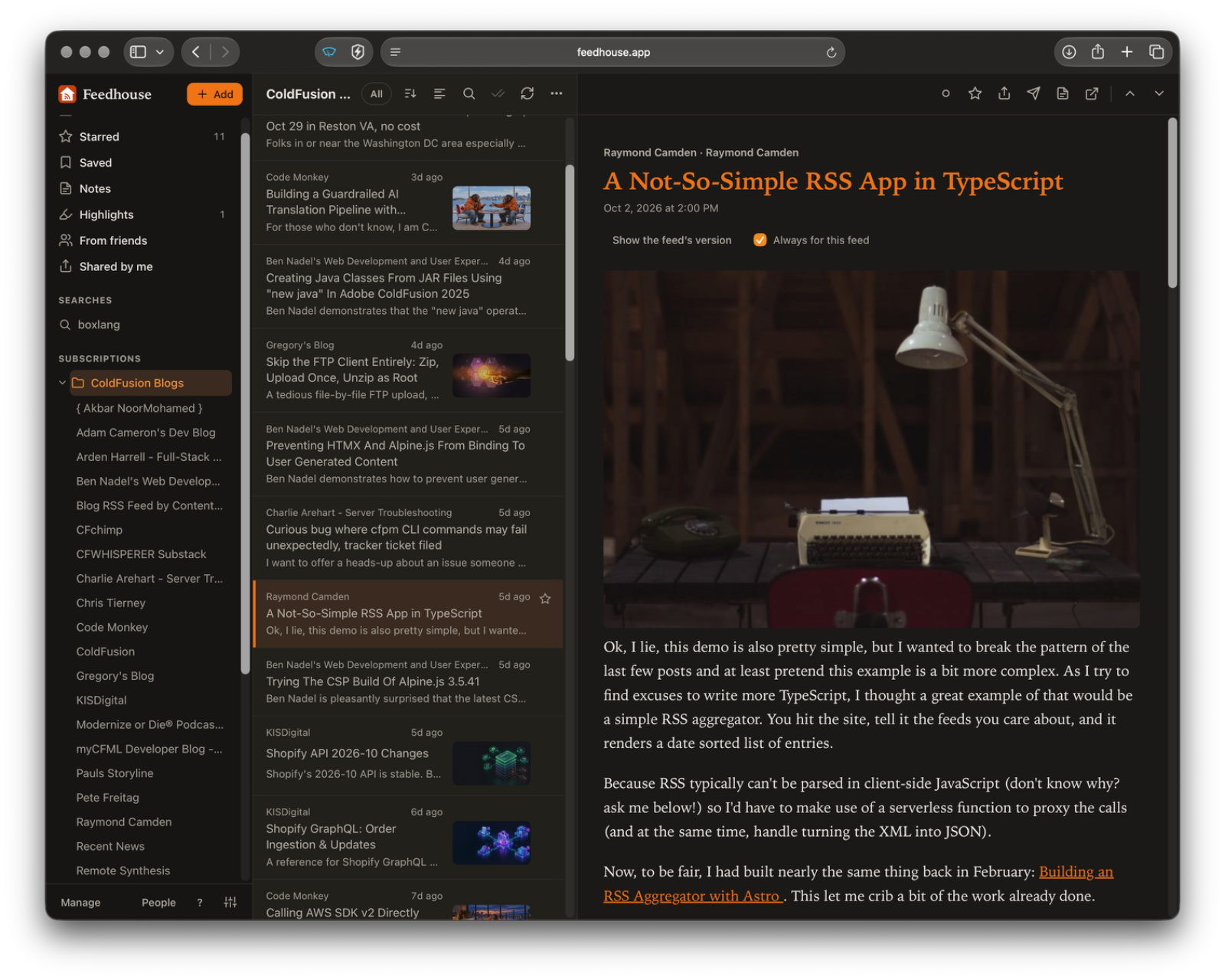Image resolution: width=1225 pixels, height=980 pixels.
Task: Refresh the ColdFusion feed list
Action: point(527,93)
